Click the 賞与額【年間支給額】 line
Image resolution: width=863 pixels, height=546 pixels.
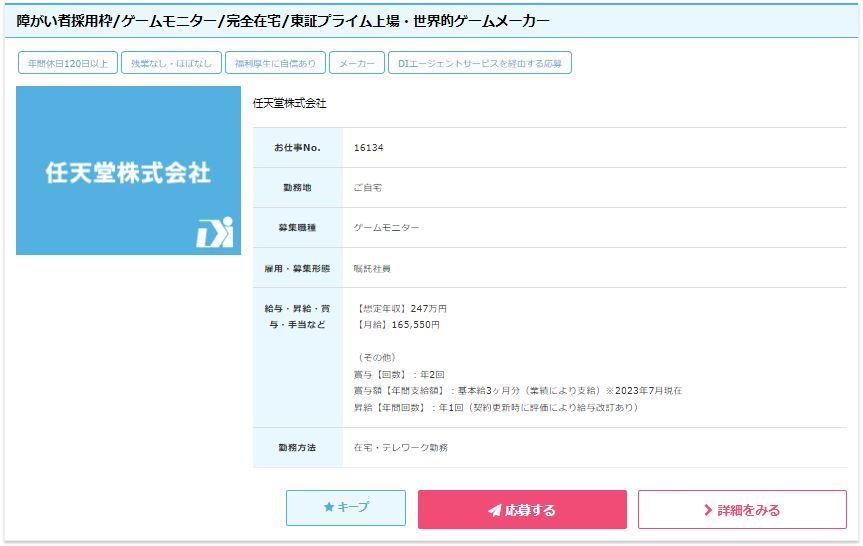pos(518,391)
